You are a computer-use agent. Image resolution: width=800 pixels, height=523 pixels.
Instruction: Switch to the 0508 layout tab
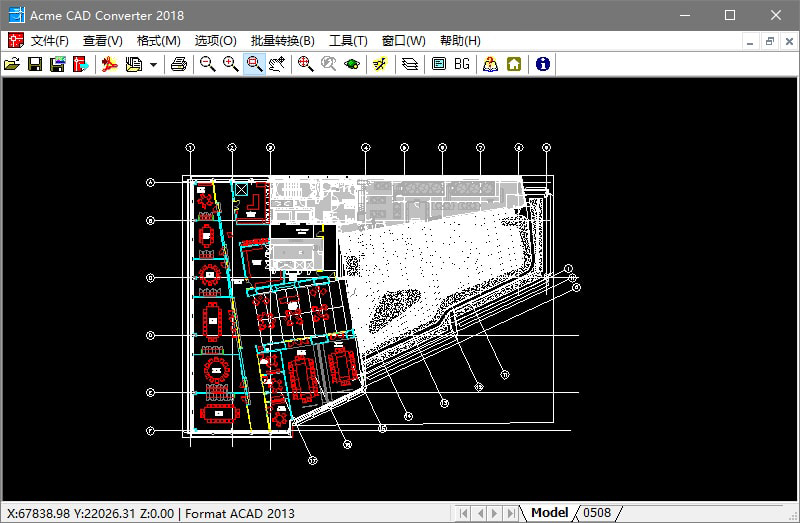(x=597, y=513)
